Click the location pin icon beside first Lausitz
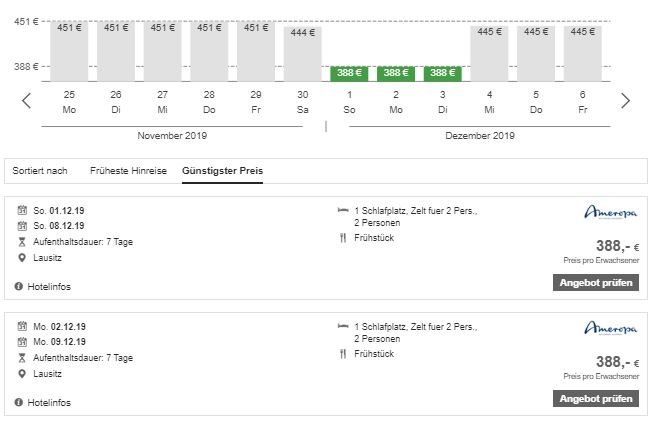The width and height of the screenshot is (657, 423). point(22,257)
